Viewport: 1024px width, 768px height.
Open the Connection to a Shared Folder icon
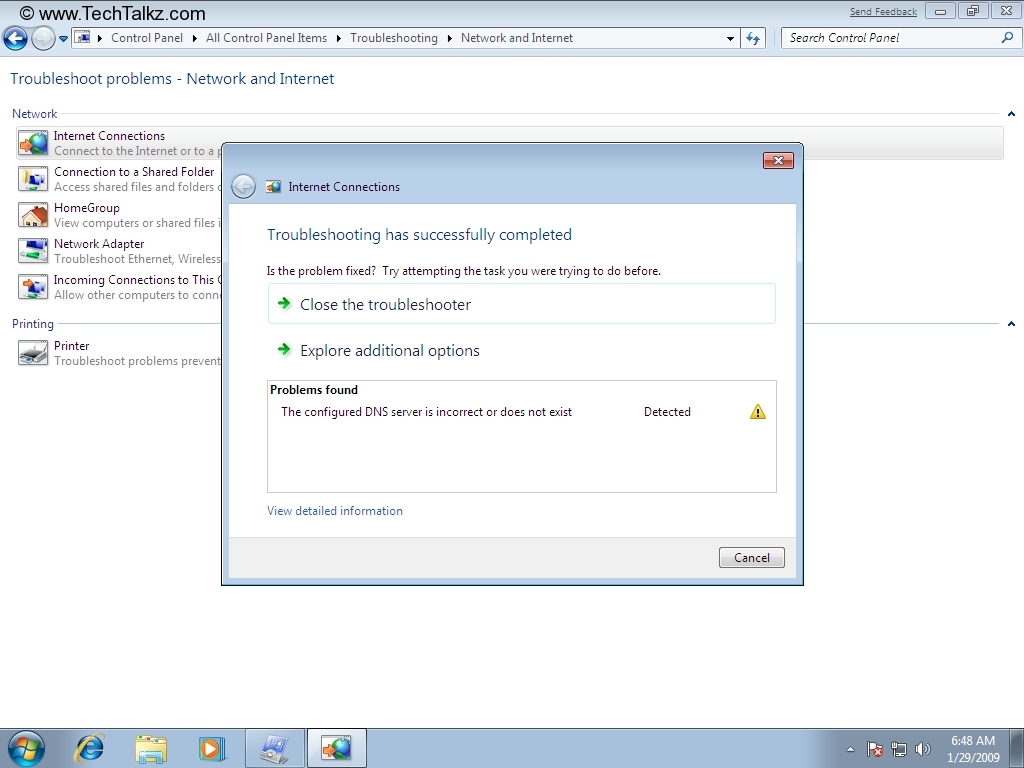pos(33,179)
